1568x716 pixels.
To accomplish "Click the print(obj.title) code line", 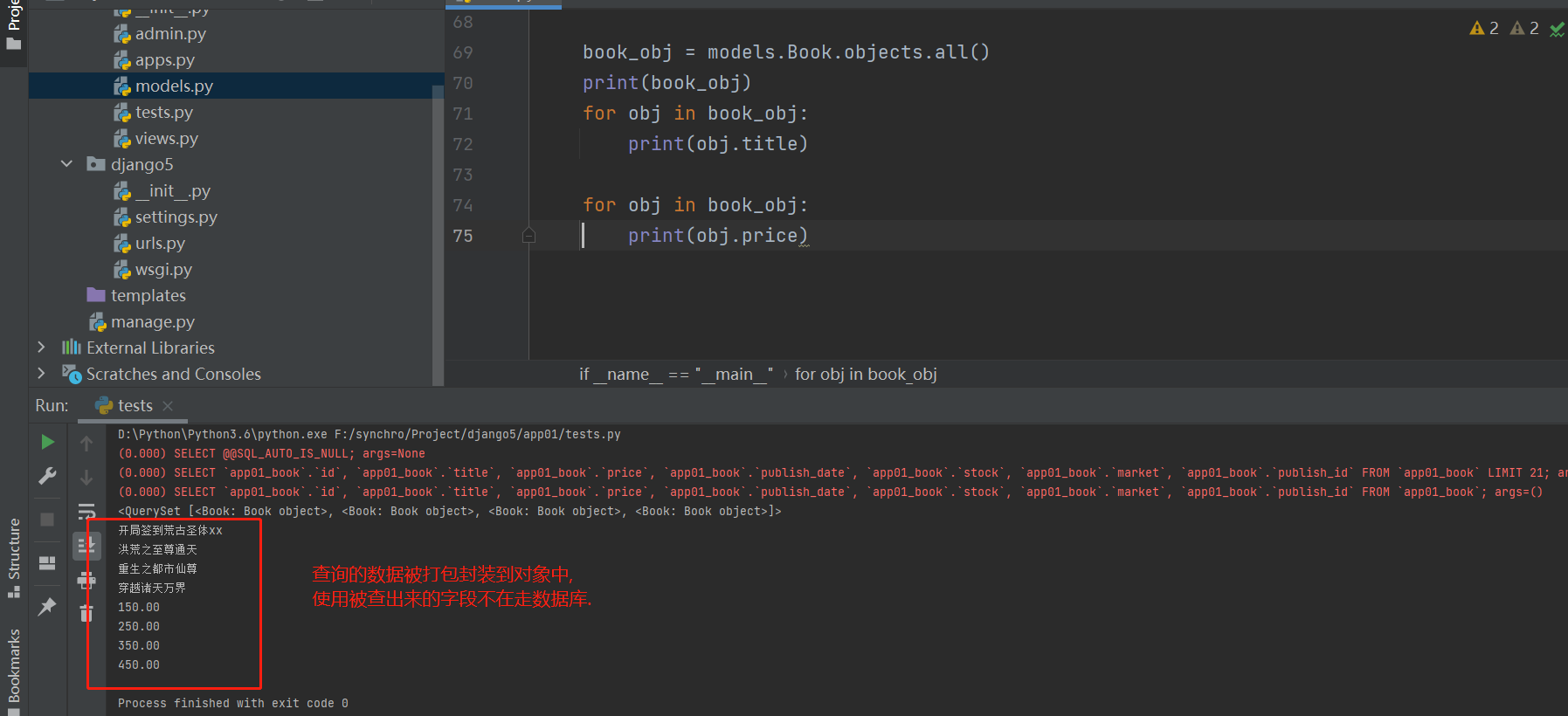I will tap(718, 144).
